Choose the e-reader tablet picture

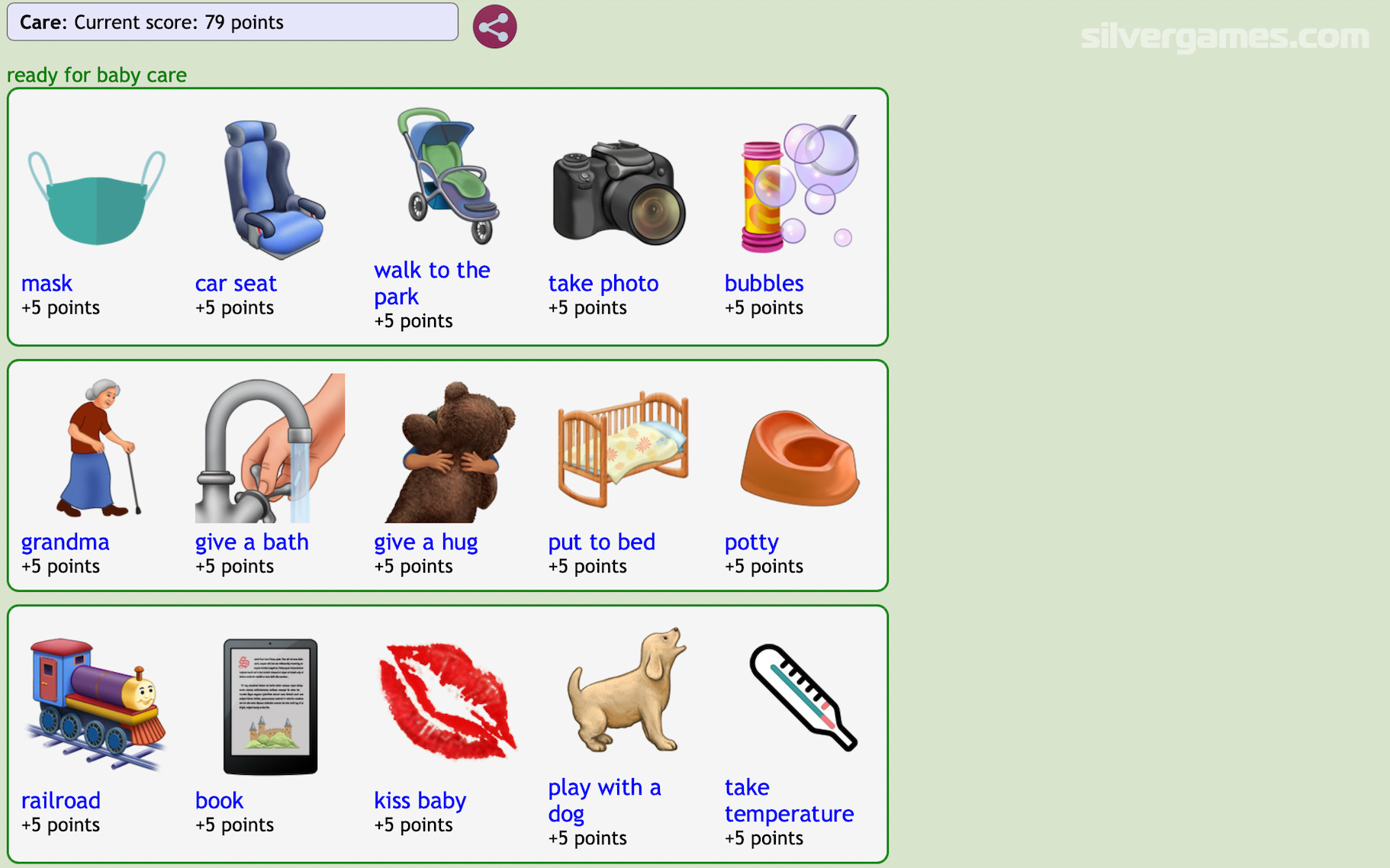coord(270,707)
